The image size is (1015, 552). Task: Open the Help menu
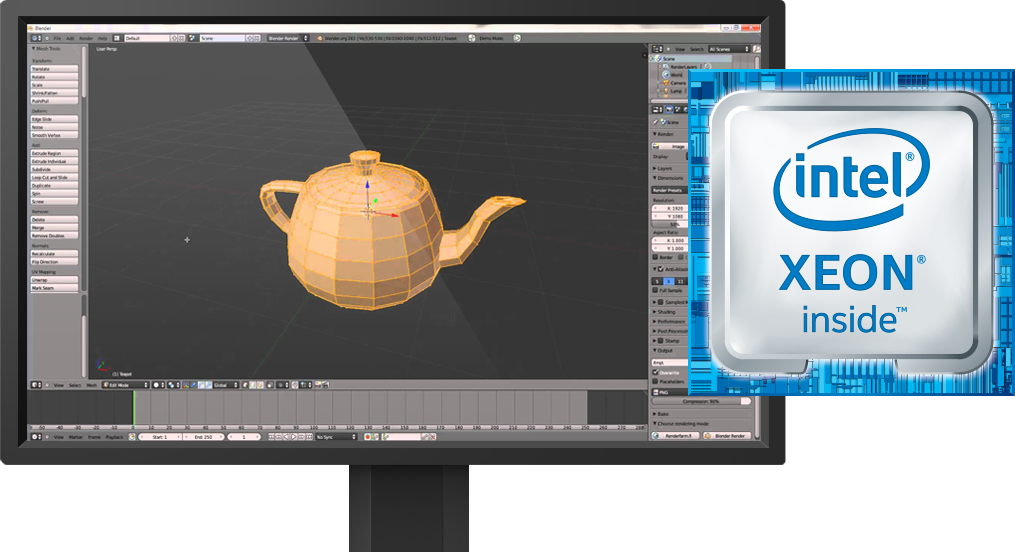click(x=102, y=38)
